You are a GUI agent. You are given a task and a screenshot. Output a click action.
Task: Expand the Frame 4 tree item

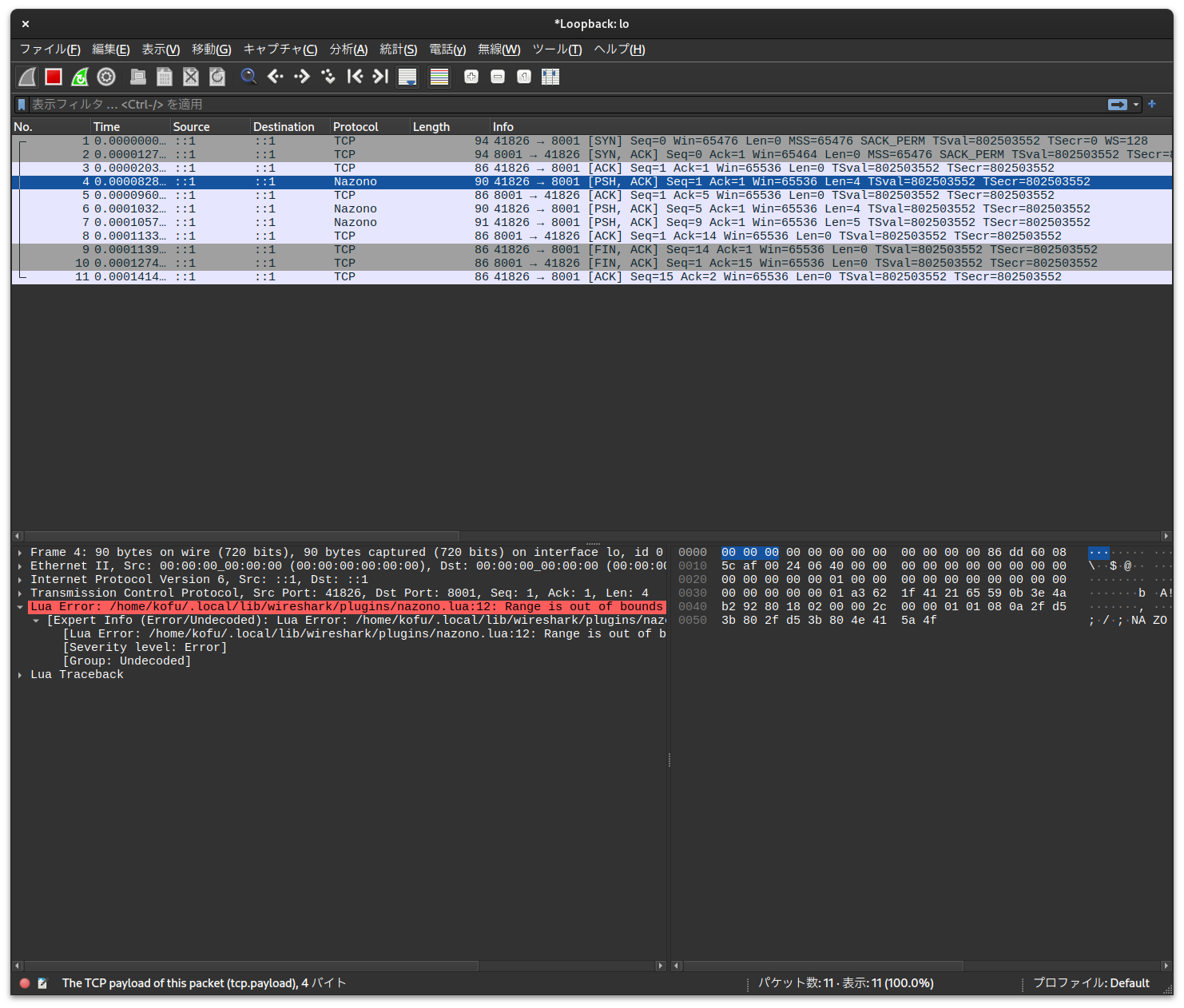click(20, 553)
